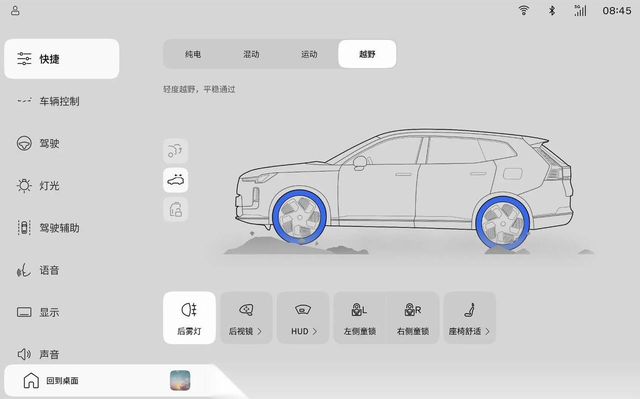The height and width of the screenshot is (399, 640).
Task: Click the car rear wheel
Action: tap(502, 223)
